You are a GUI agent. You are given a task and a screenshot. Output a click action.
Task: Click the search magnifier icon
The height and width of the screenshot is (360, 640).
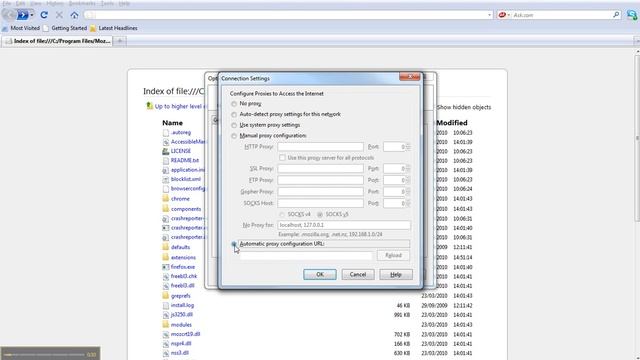tap(616, 15)
